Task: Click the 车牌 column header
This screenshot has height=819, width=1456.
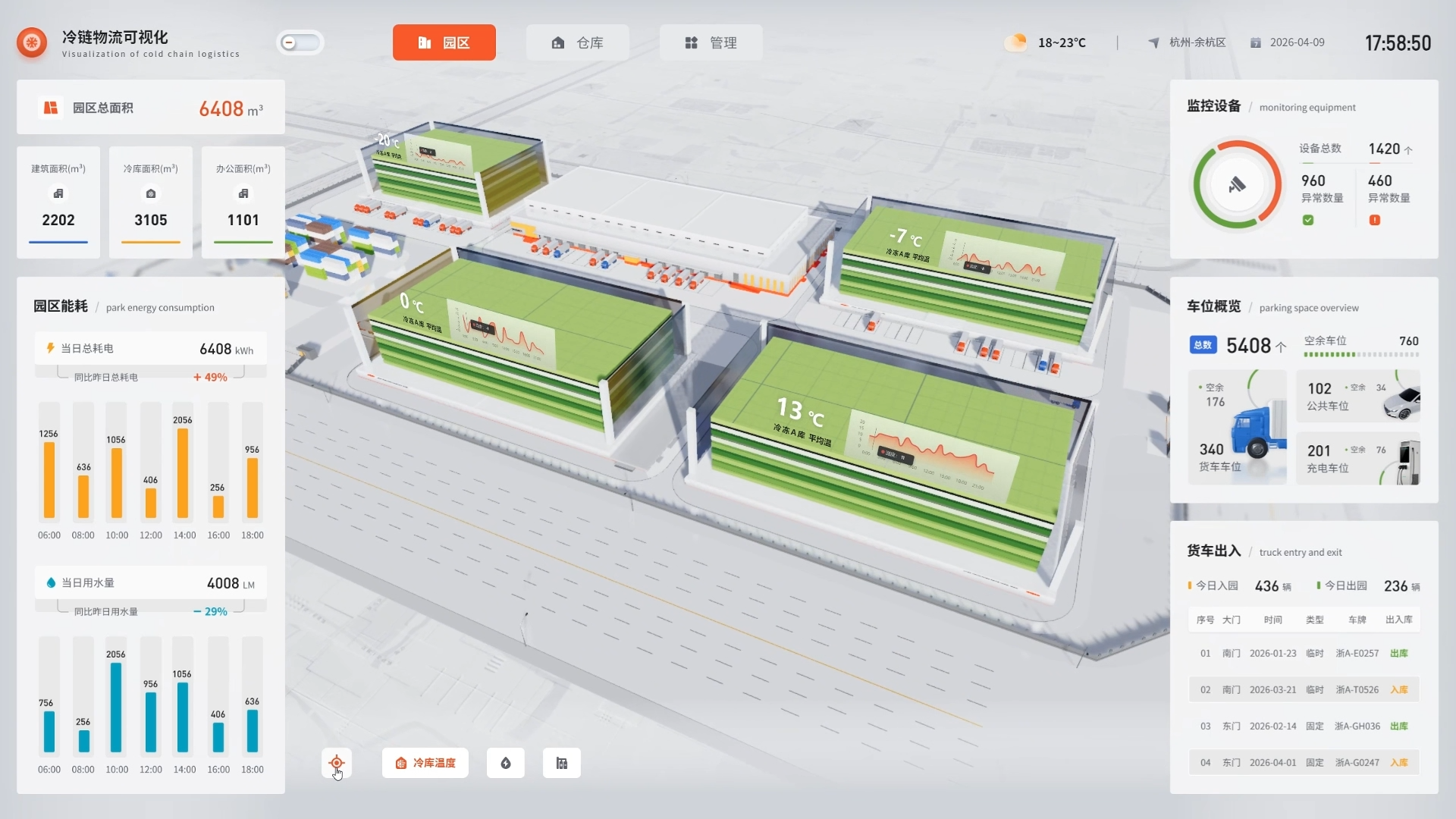Action: pos(1357,620)
